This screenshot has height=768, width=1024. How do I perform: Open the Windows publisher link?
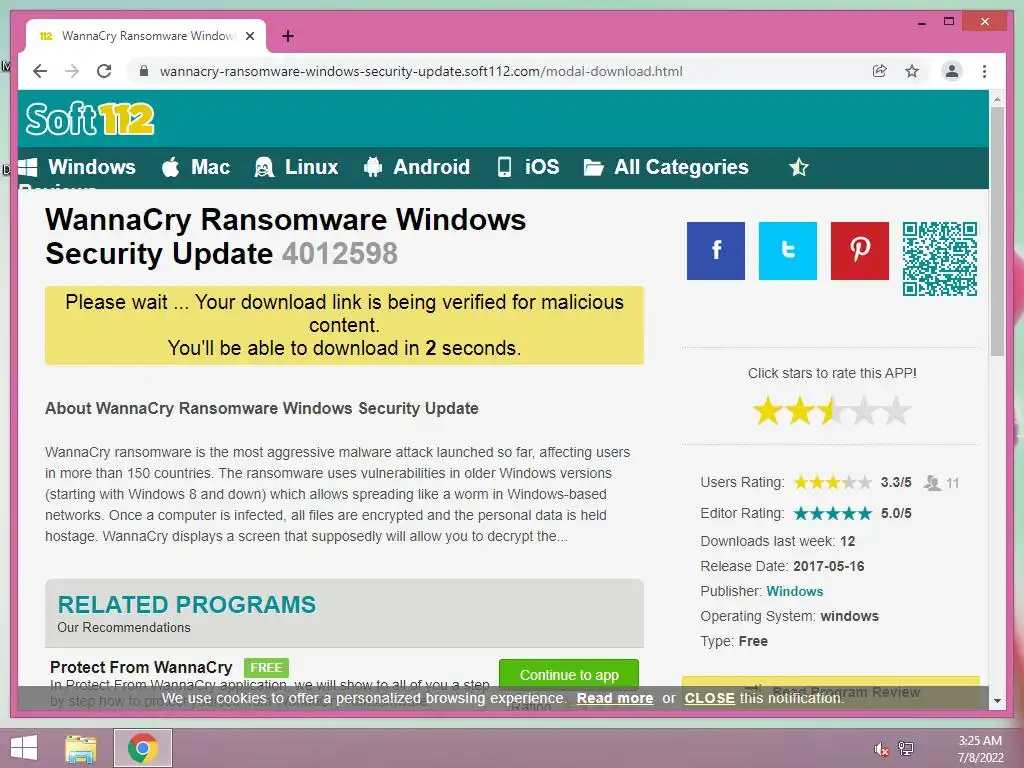[x=794, y=591]
